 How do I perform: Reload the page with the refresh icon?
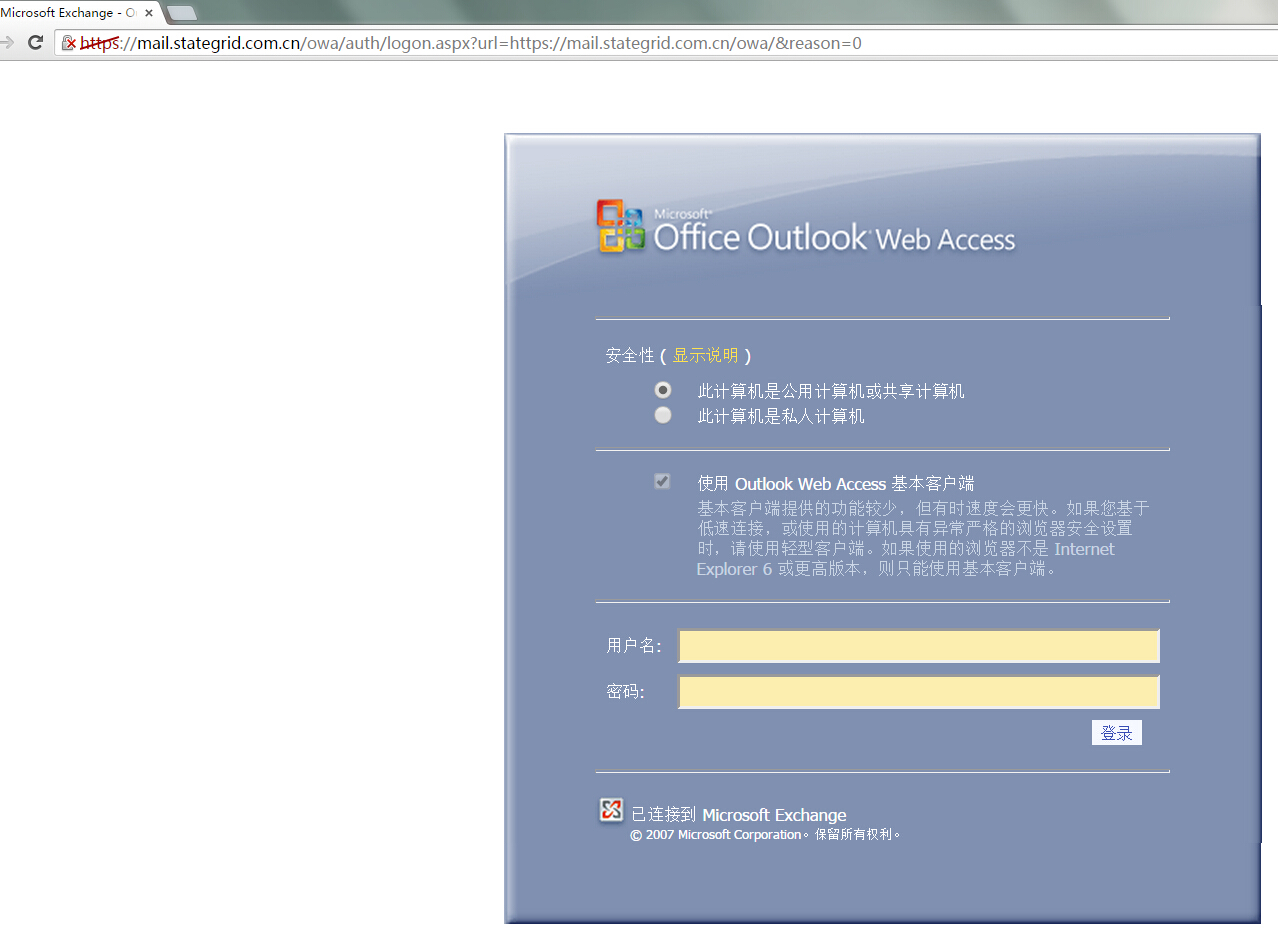pyautogui.click(x=35, y=43)
